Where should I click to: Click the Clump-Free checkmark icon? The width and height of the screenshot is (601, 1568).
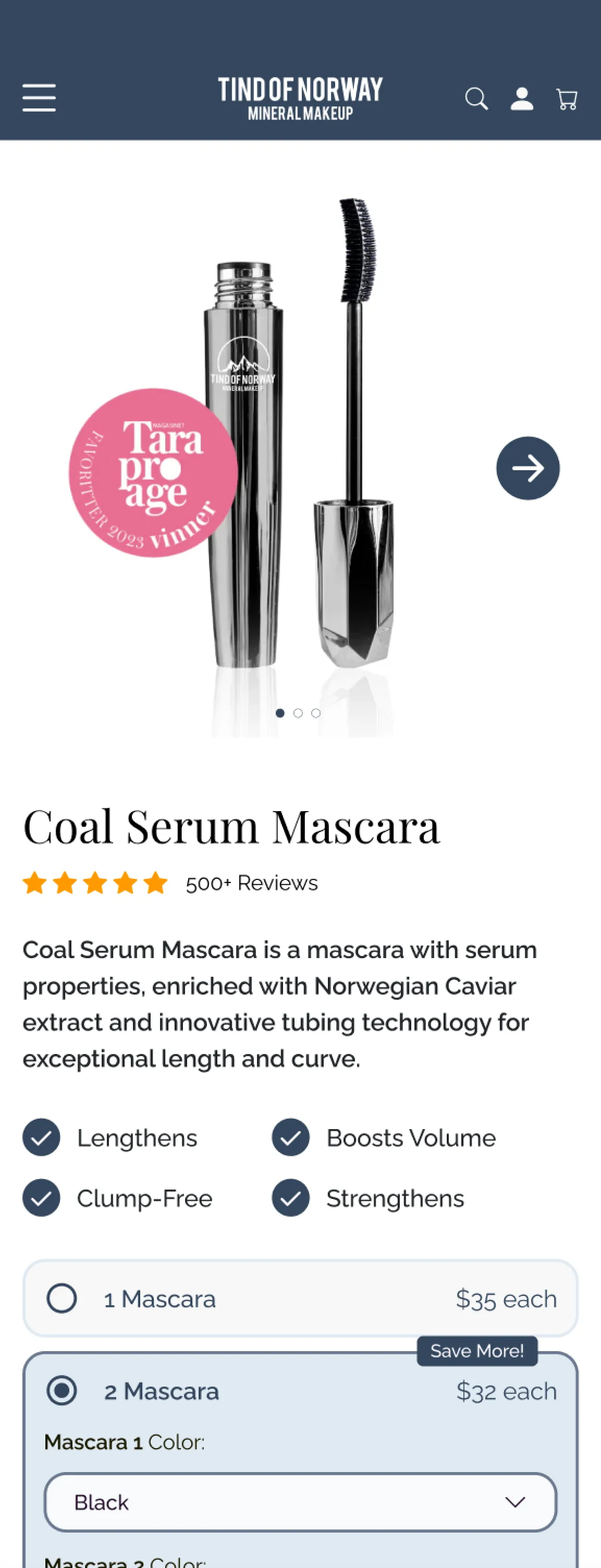[41, 1197]
